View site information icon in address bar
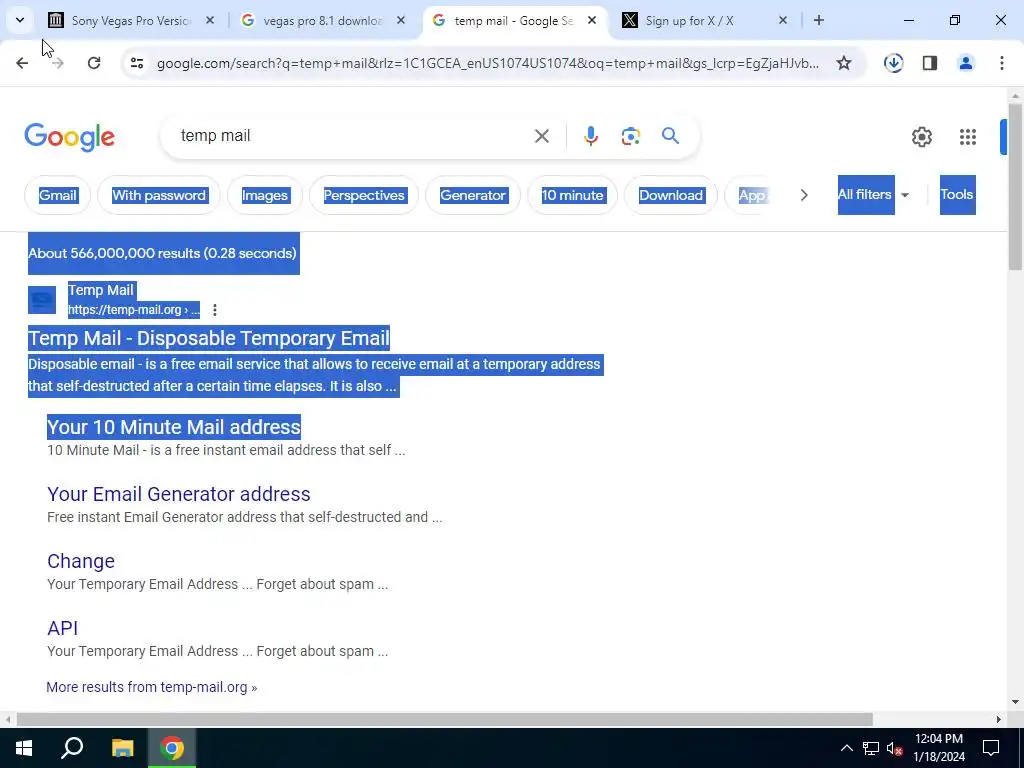The image size is (1024, 768). [137, 63]
